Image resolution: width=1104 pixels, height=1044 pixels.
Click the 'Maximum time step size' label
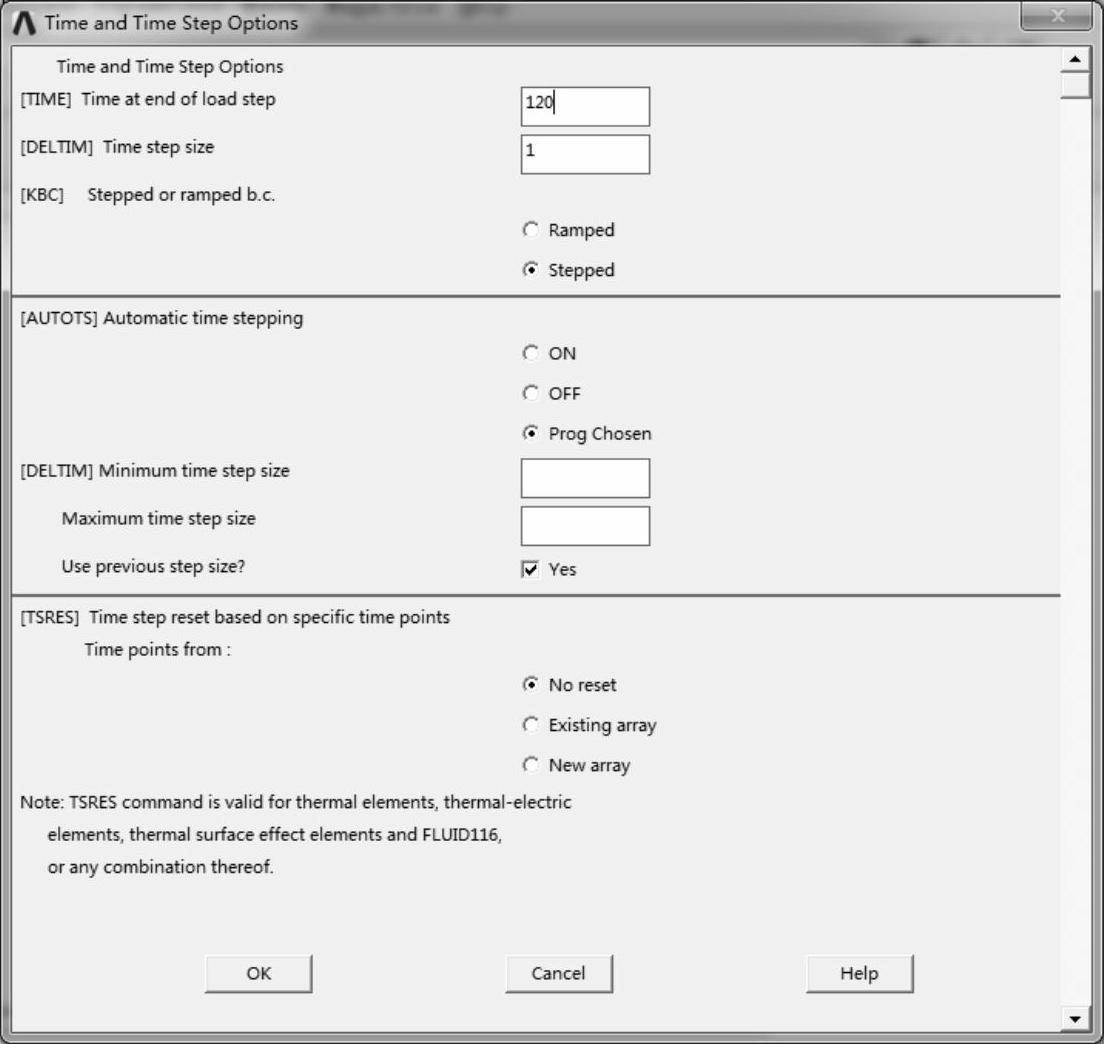158,519
